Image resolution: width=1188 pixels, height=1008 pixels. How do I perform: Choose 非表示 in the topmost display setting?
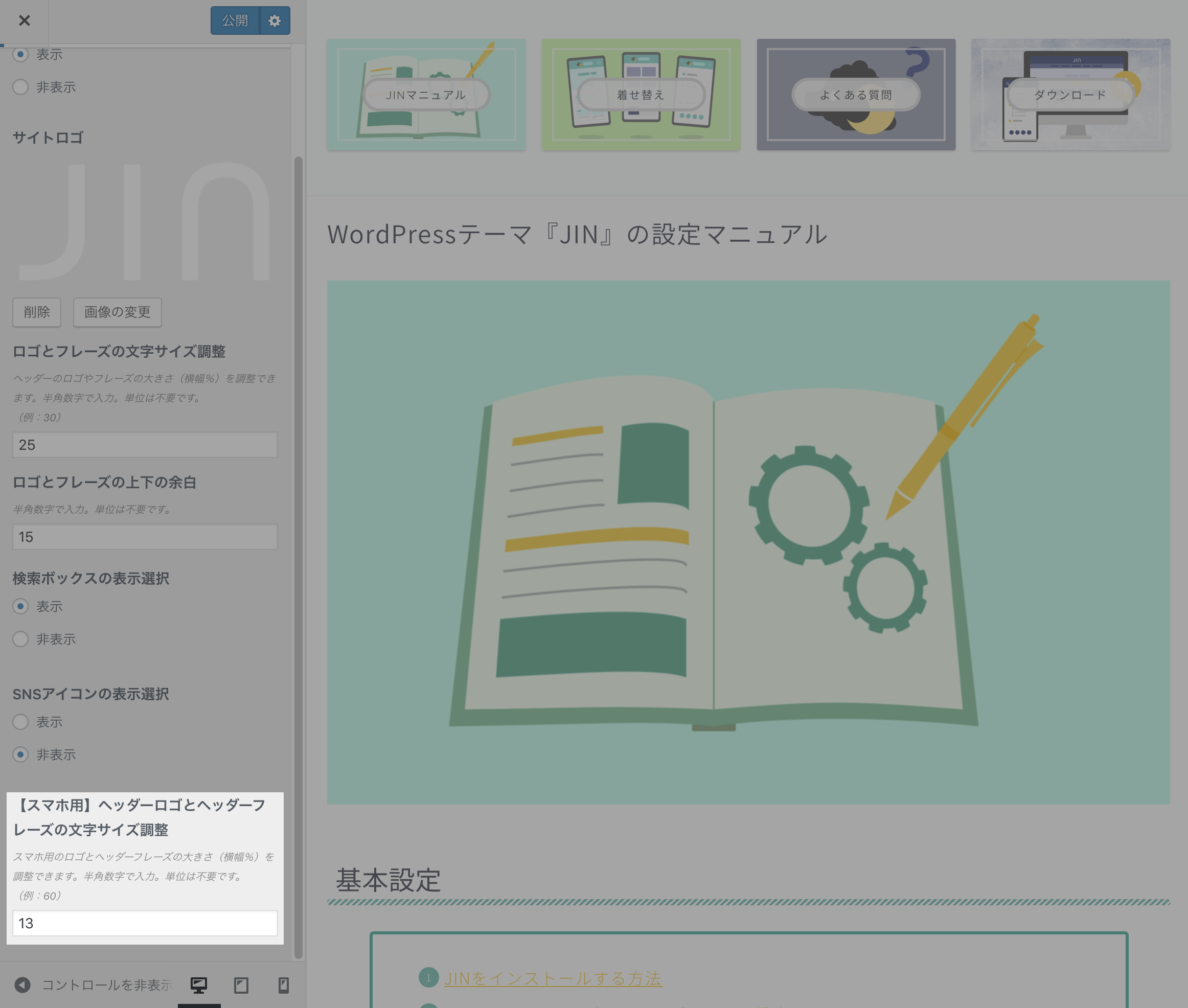point(20,86)
